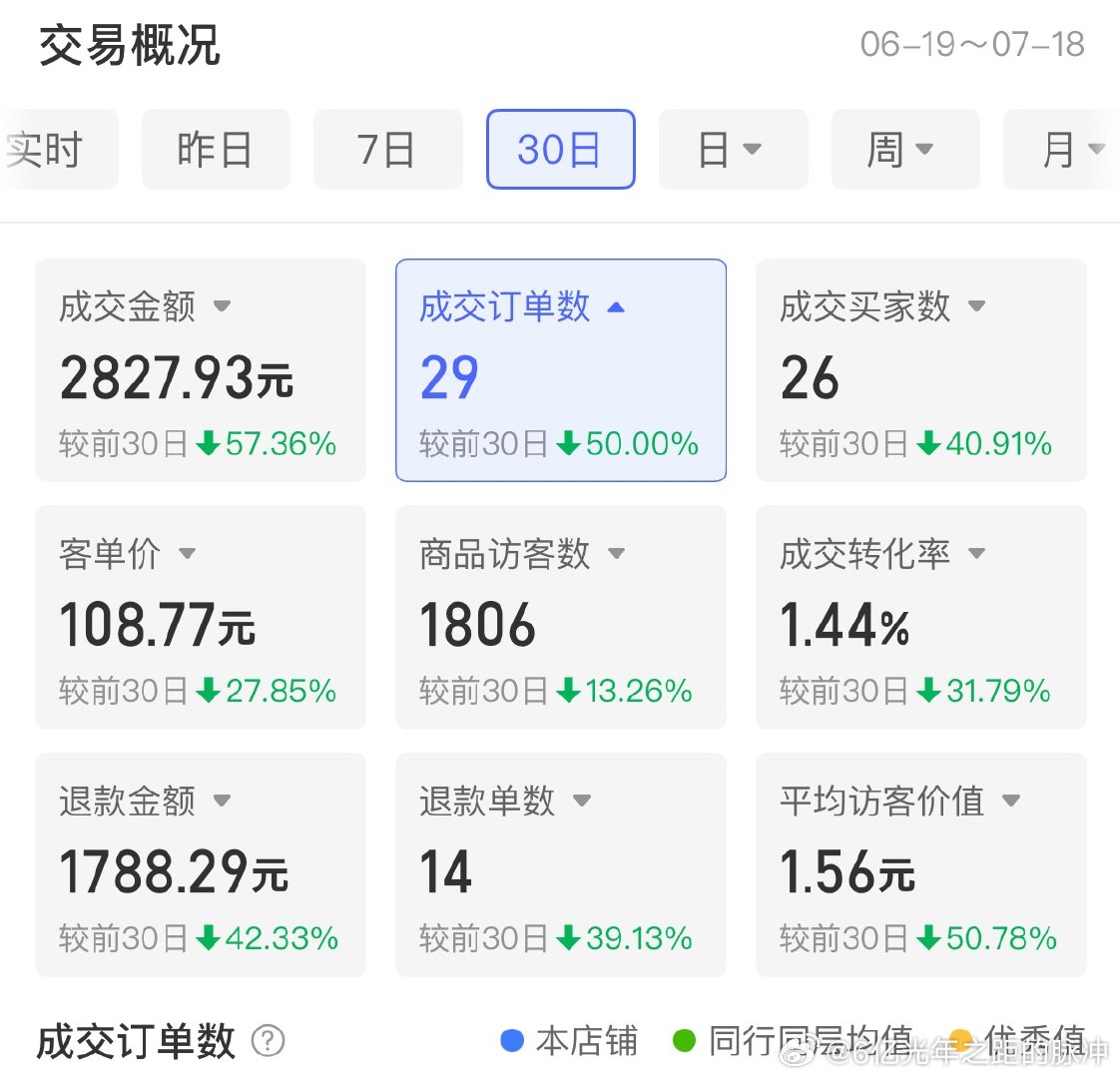
Task: Click the 06-19~07-18 date range
Action: pyautogui.click(x=972, y=44)
